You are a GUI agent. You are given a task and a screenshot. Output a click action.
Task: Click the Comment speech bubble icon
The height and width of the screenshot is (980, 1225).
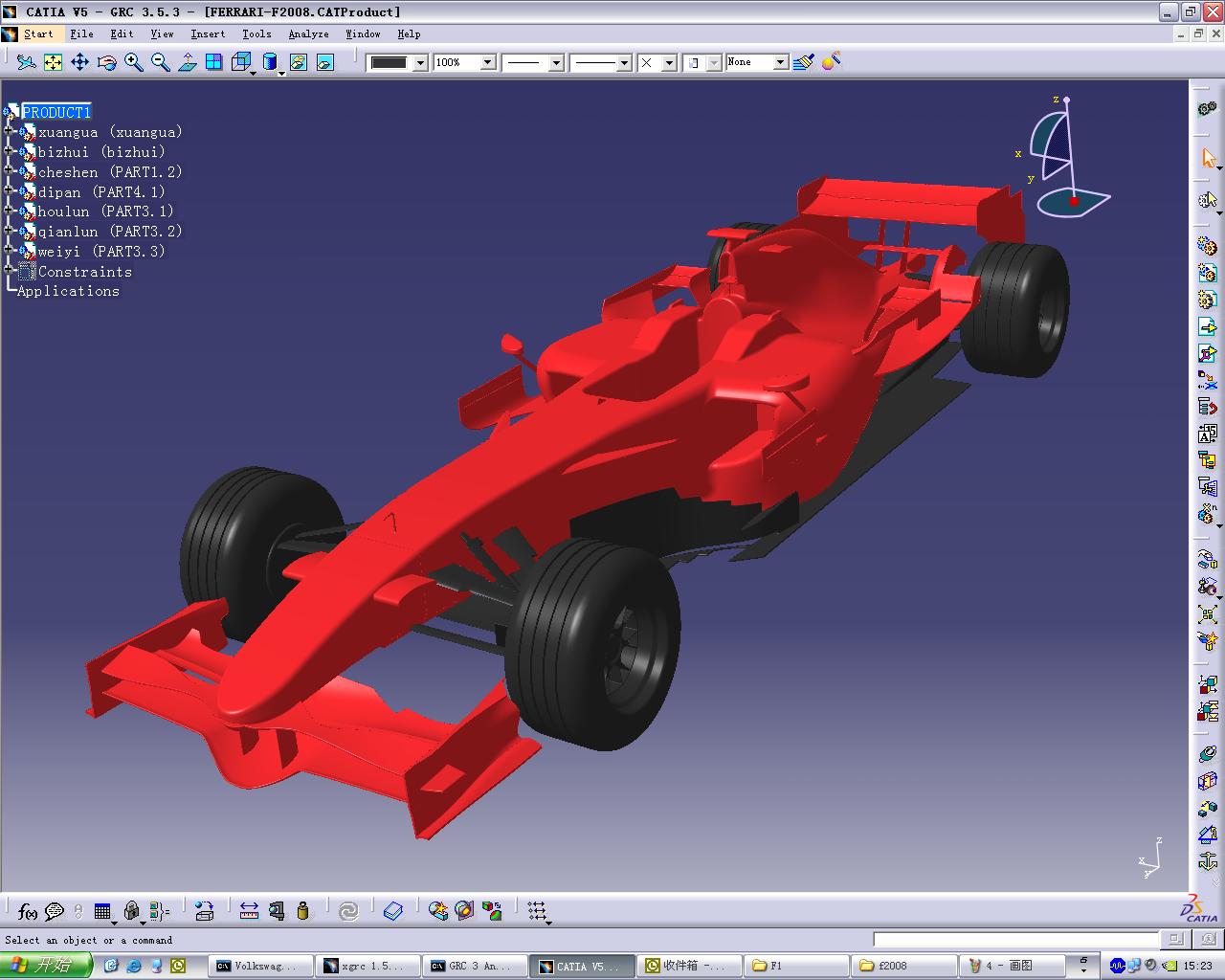[x=55, y=911]
